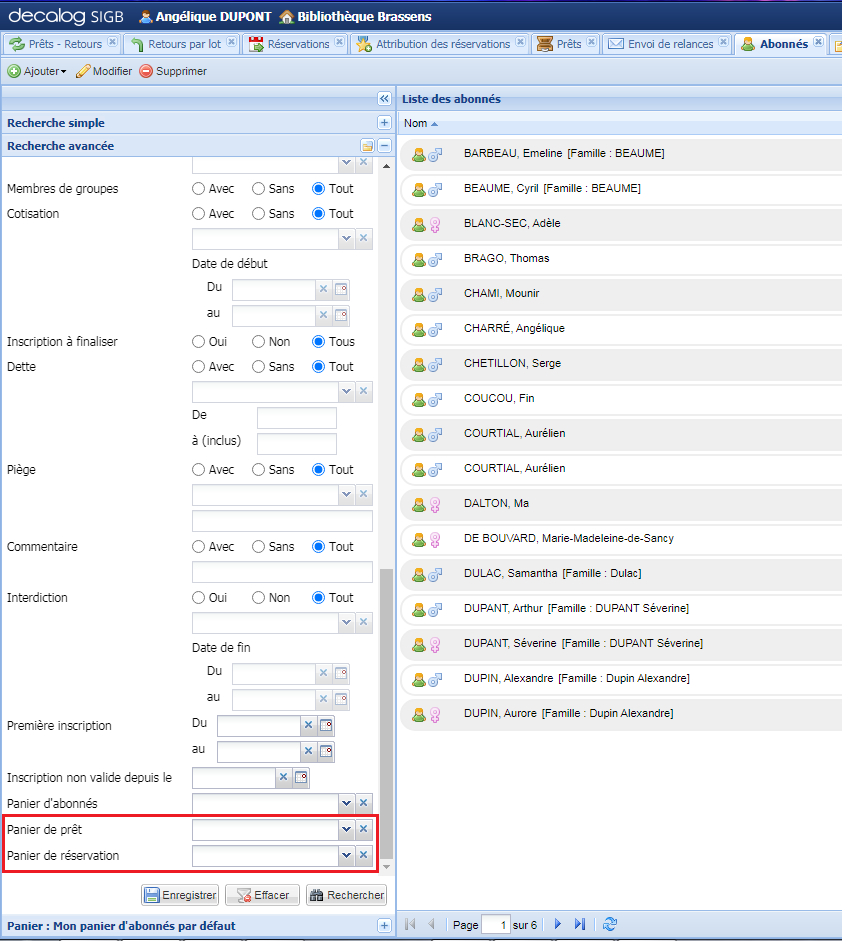Screen dimensions: 842x941
Task: Jump to last page of subscriber list
Action: (x=580, y=925)
